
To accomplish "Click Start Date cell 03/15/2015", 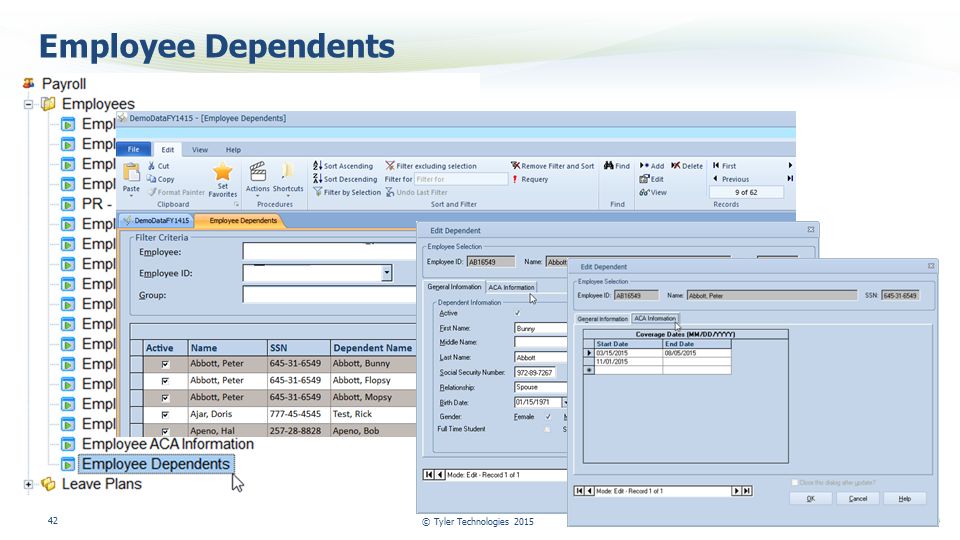I will coord(628,353).
